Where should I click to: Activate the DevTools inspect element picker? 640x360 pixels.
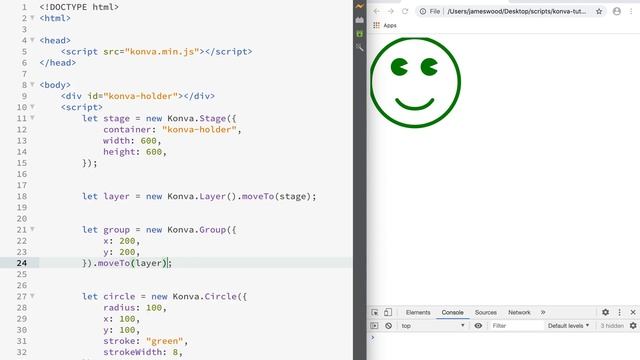pos(374,312)
